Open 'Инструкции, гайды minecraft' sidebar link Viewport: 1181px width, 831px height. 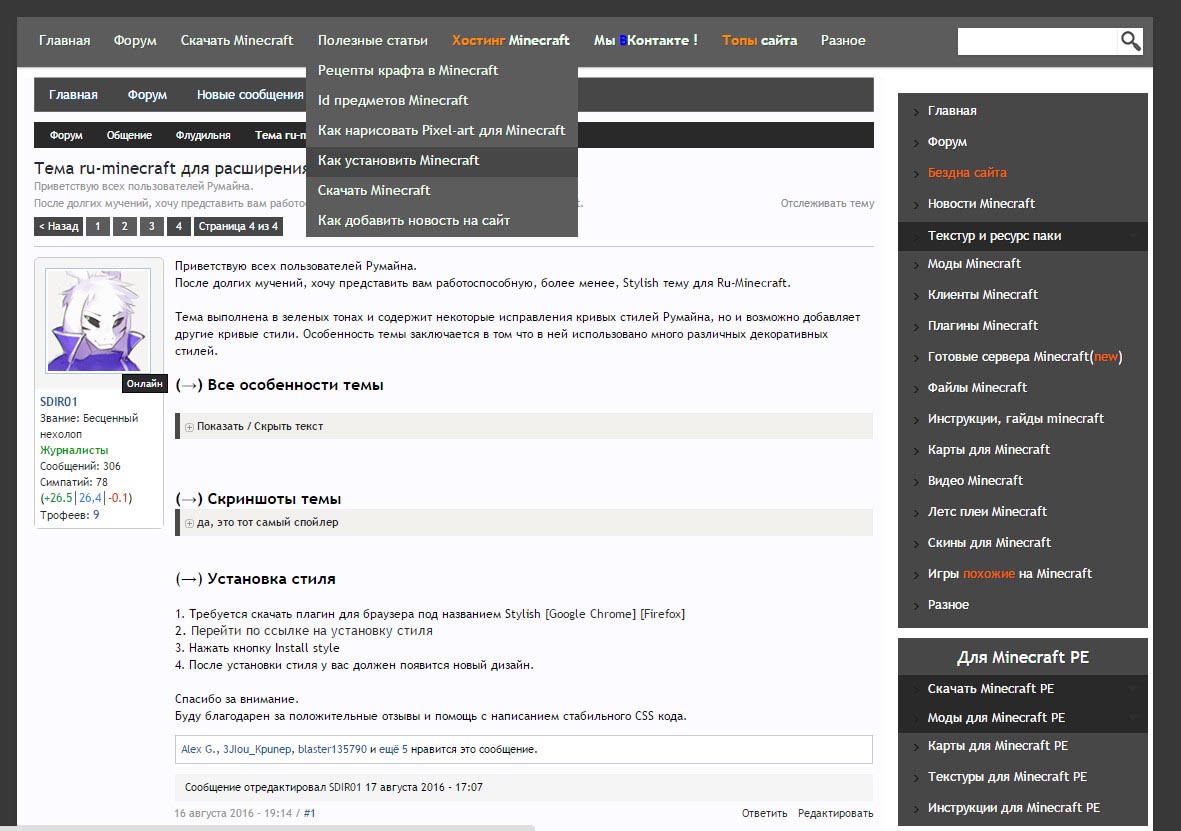(x=1016, y=419)
